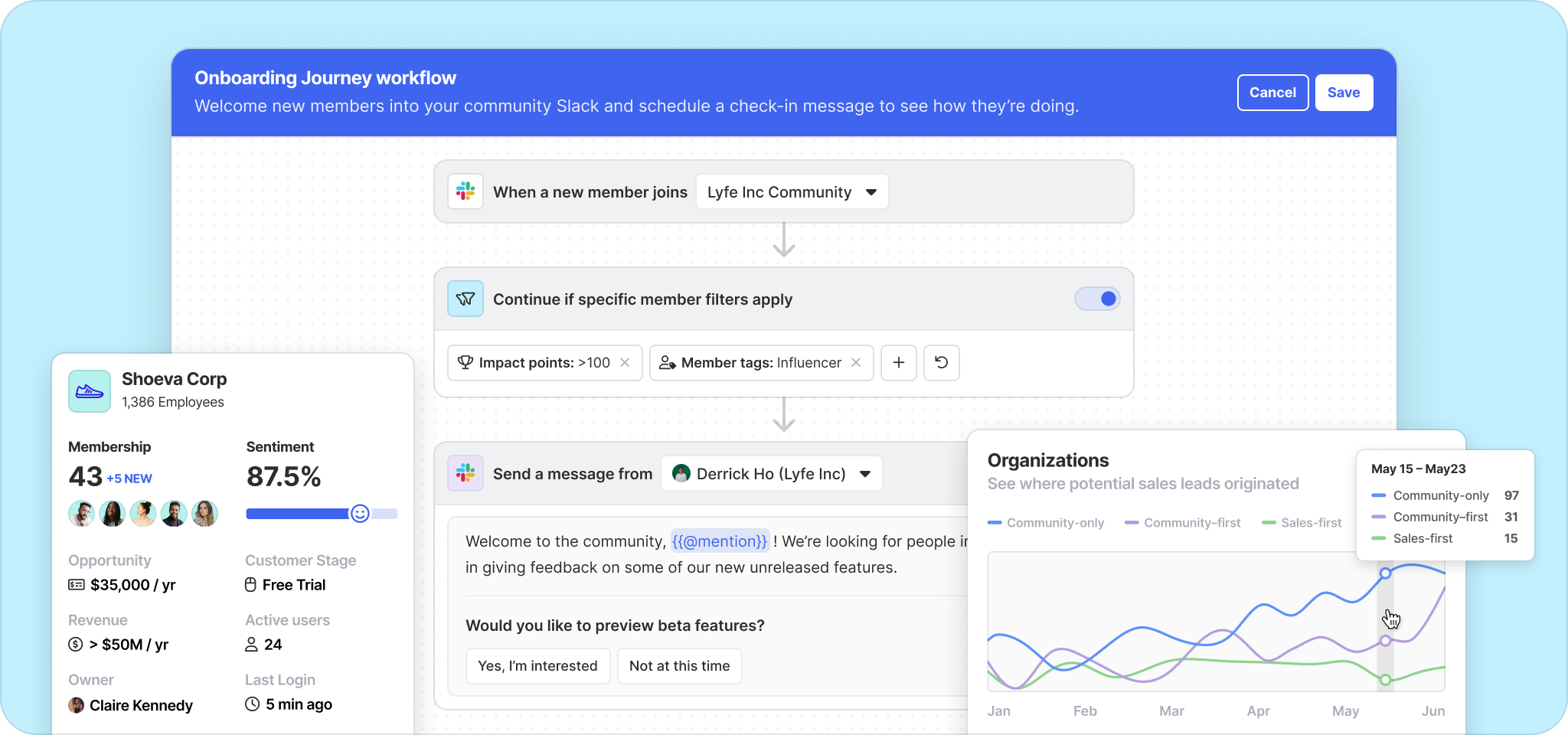The image size is (1568, 735).
Task: Open the Lyfe Inc Community dropdown
Action: pyautogui.click(x=792, y=191)
